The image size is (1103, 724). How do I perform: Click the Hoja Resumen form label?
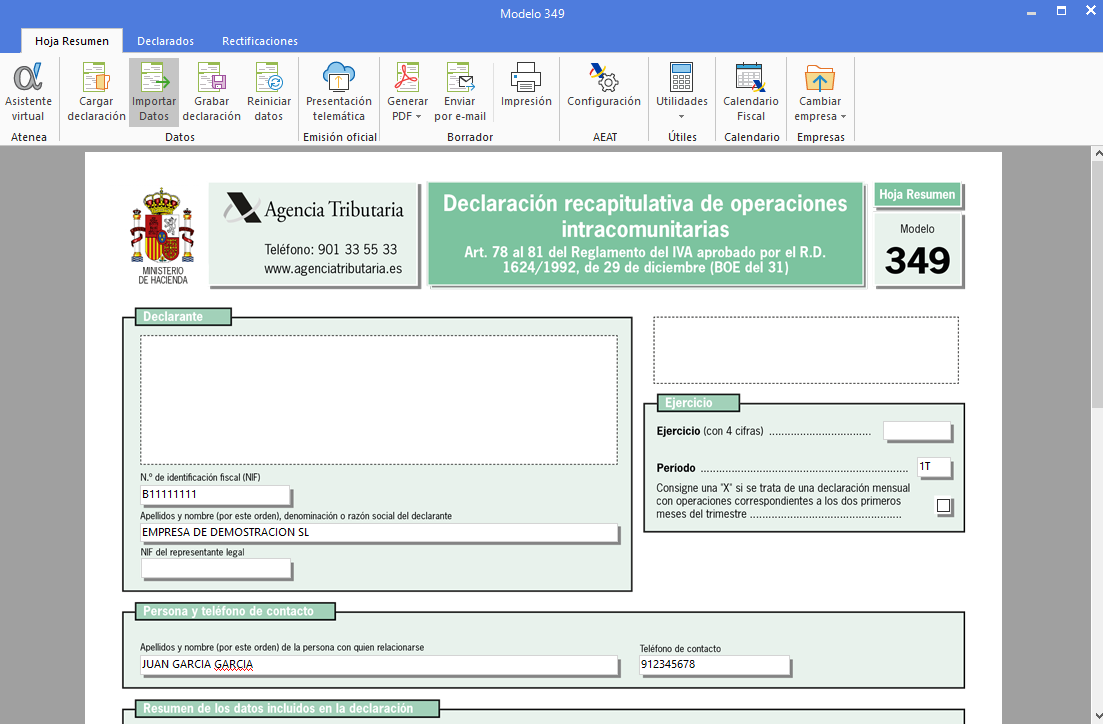click(917, 194)
